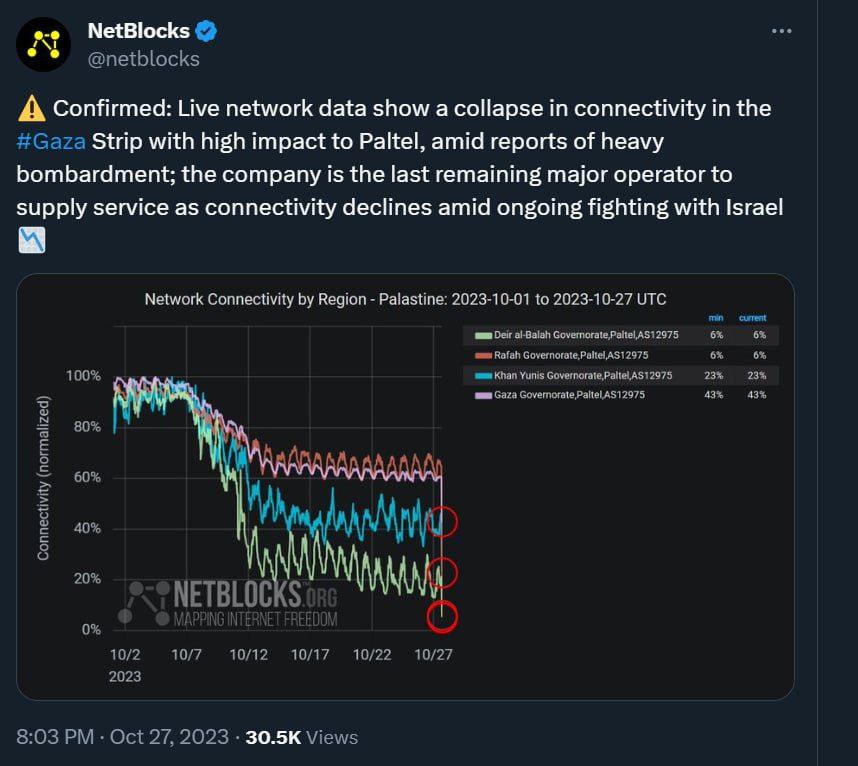Click the @netblocks handle
This screenshot has height=766, width=858.
click(143, 59)
